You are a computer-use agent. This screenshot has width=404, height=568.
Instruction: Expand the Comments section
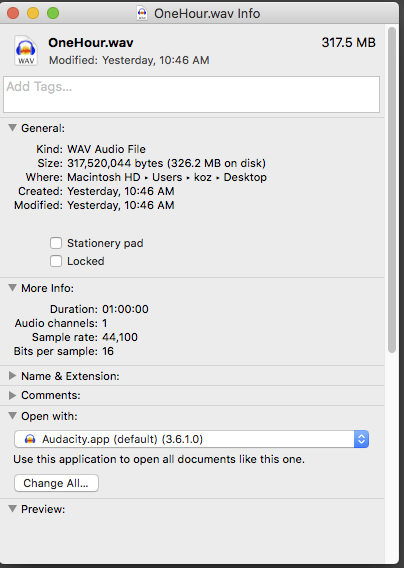pyautogui.click(x=12, y=395)
